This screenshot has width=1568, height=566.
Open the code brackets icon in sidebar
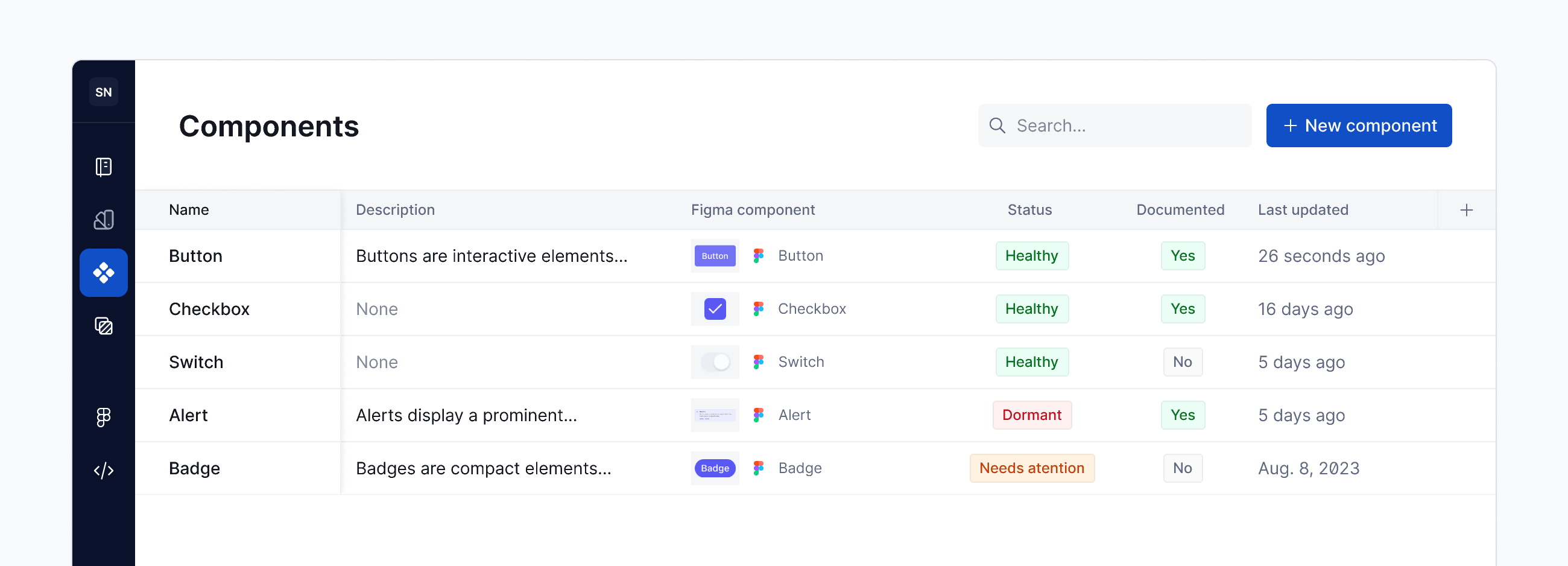(x=104, y=470)
